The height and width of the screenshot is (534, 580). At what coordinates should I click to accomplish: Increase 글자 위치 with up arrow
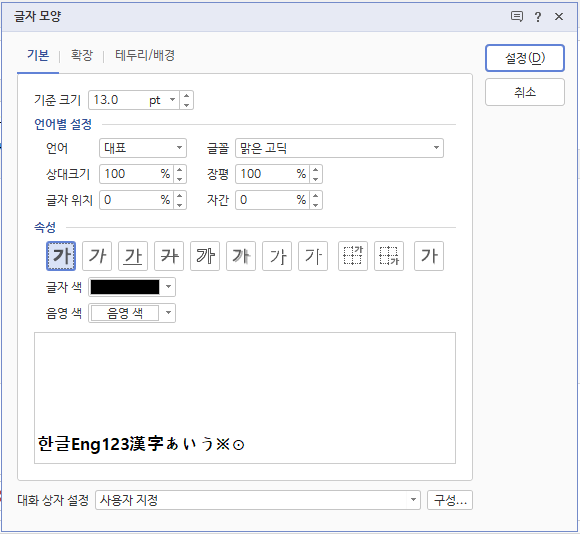click(x=179, y=195)
